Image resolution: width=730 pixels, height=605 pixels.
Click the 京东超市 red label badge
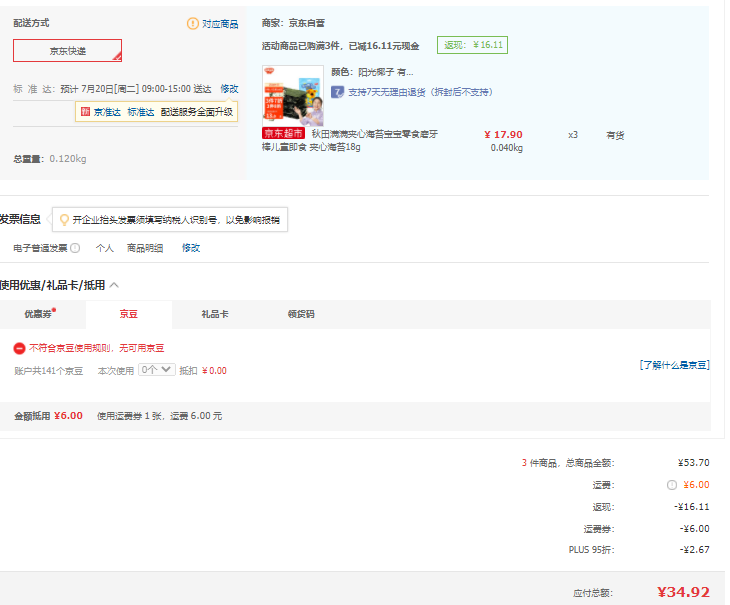point(283,134)
